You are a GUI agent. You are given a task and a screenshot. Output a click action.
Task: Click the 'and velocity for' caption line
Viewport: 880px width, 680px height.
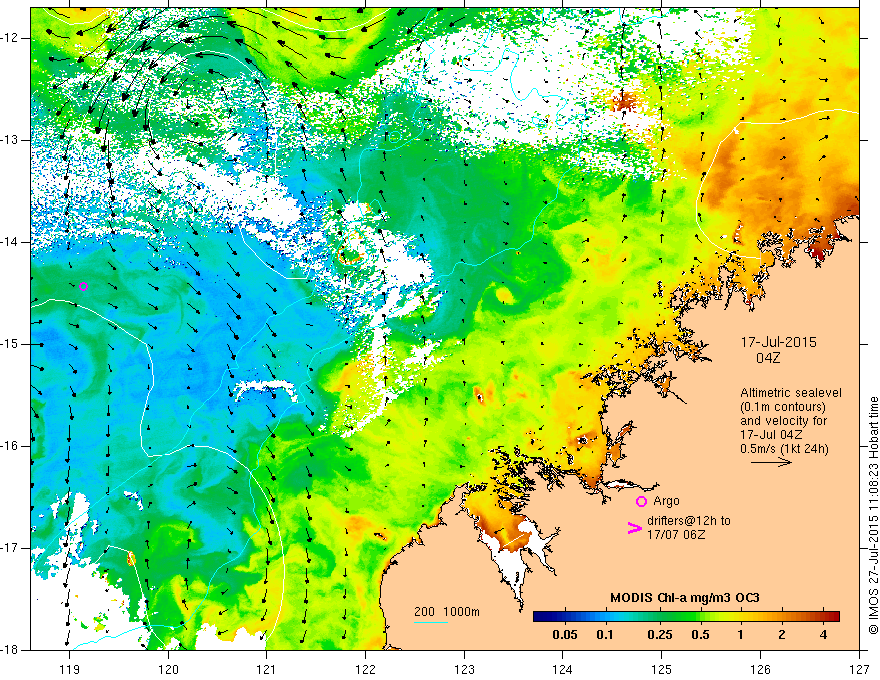coord(783,421)
